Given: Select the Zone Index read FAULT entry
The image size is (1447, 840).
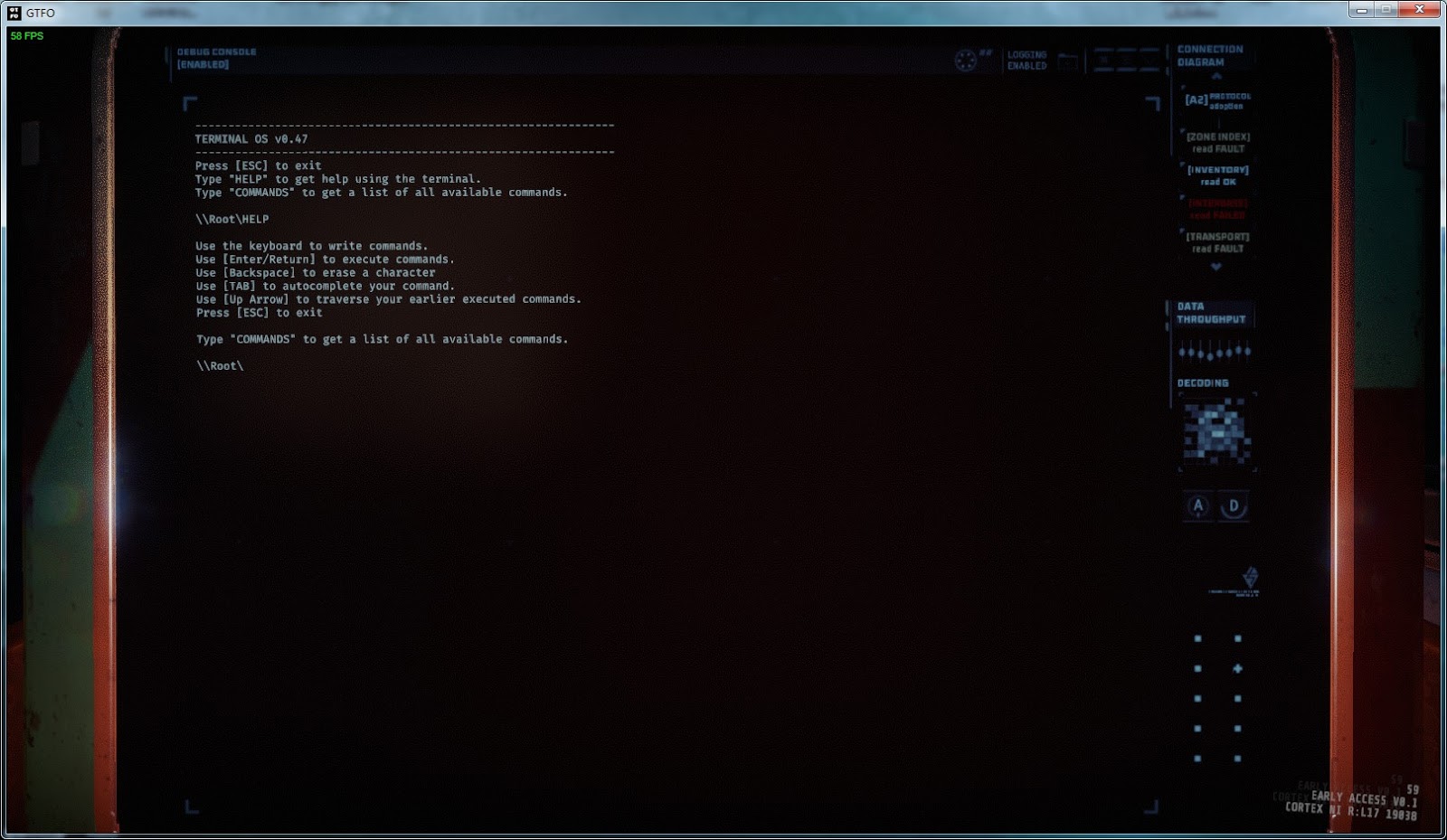Looking at the screenshot, I should coord(1217,143).
